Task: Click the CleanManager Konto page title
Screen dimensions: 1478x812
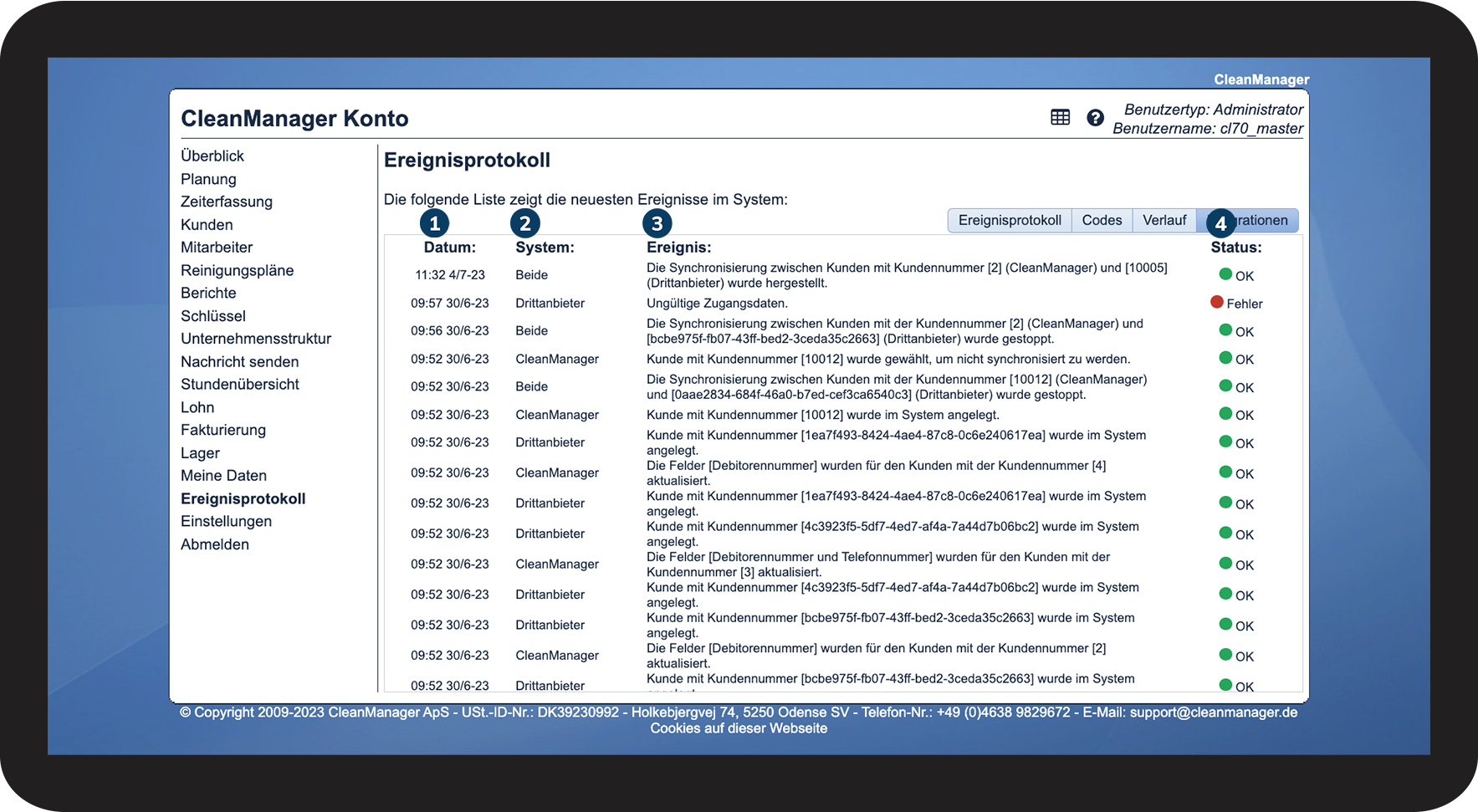Action: coord(294,118)
